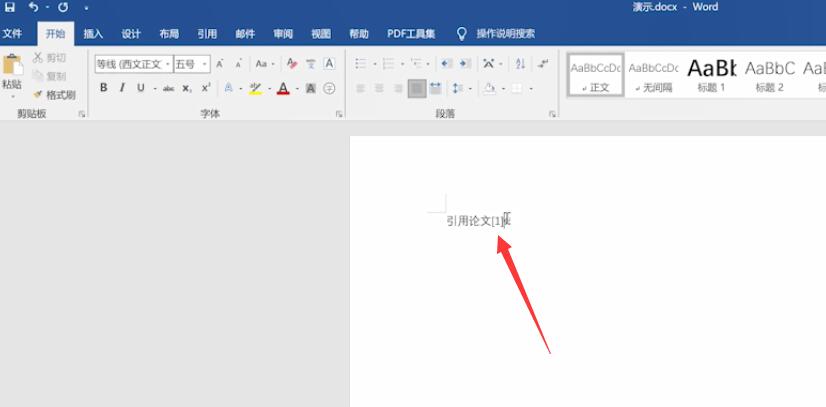Switch to the 插入 tab
The height and width of the screenshot is (407, 826).
[x=93, y=34]
